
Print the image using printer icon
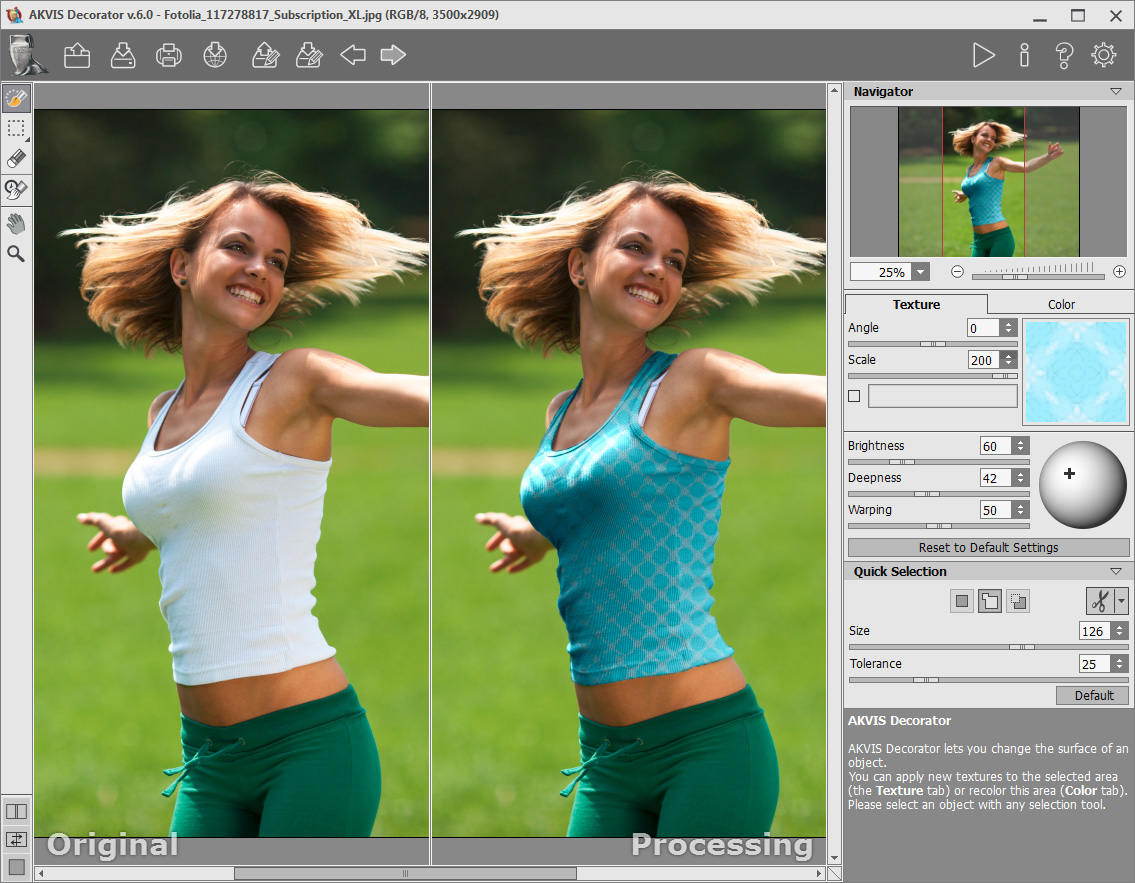click(169, 55)
